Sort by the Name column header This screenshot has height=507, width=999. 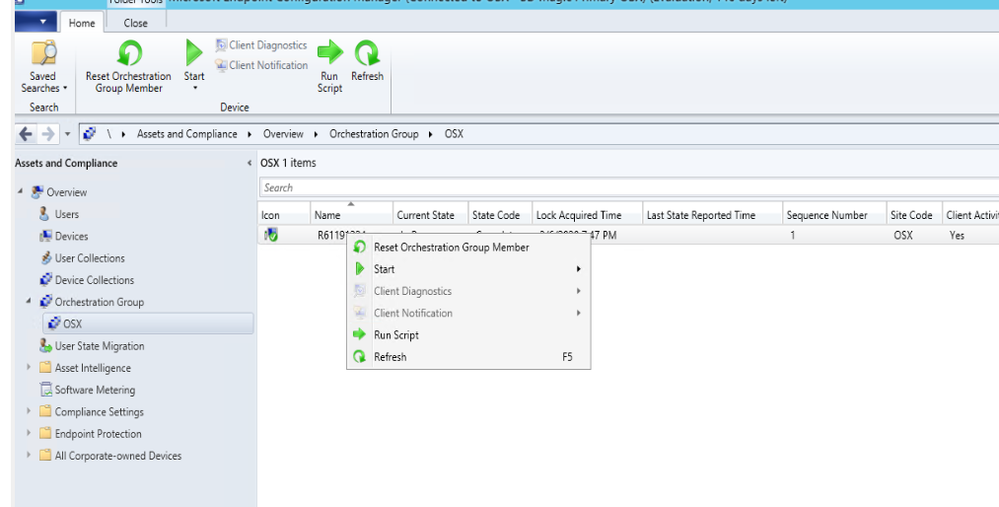pyautogui.click(x=351, y=215)
